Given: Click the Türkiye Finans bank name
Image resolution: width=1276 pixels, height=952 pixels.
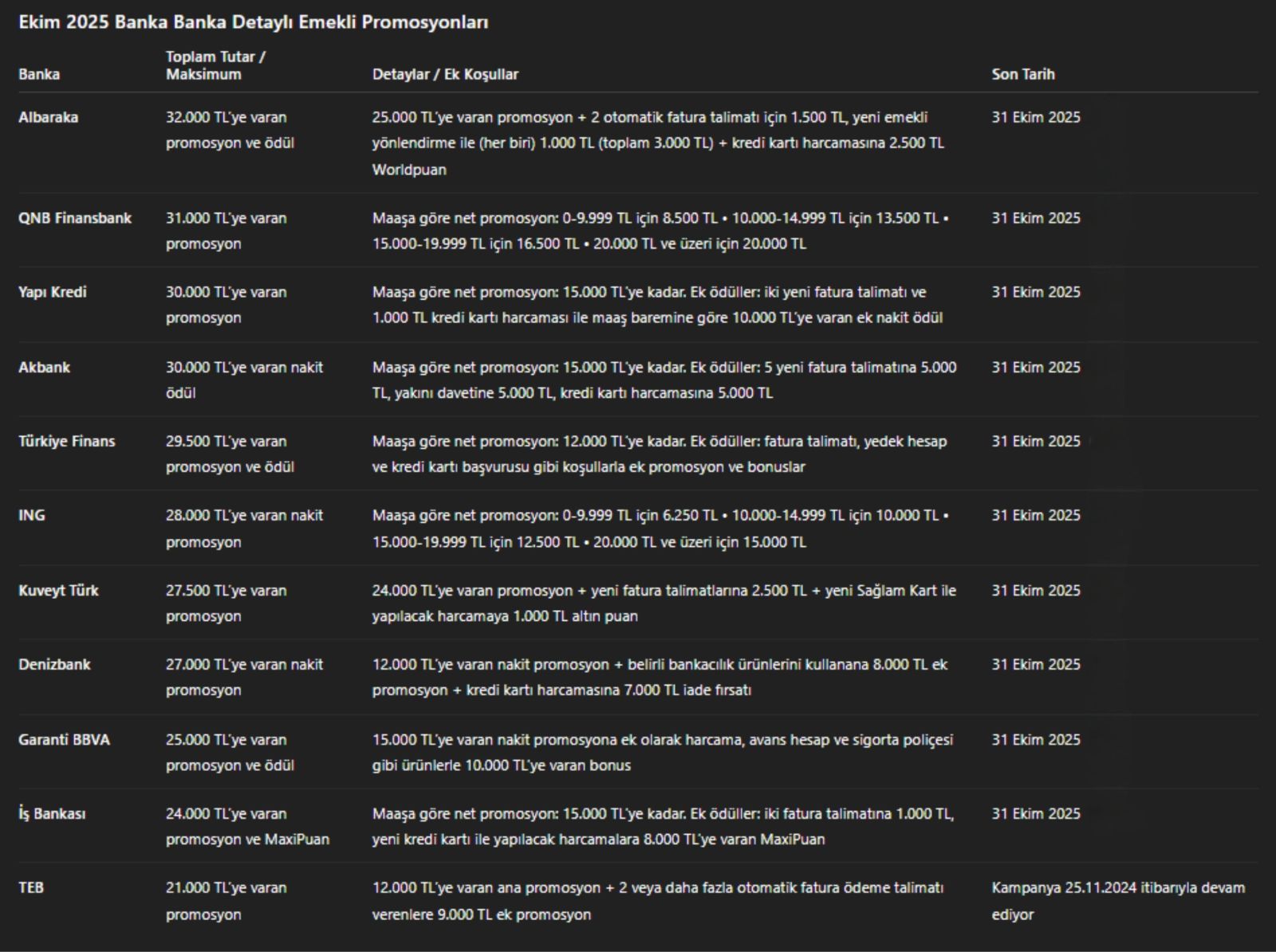Looking at the screenshot, I should (x=66, y=441).
